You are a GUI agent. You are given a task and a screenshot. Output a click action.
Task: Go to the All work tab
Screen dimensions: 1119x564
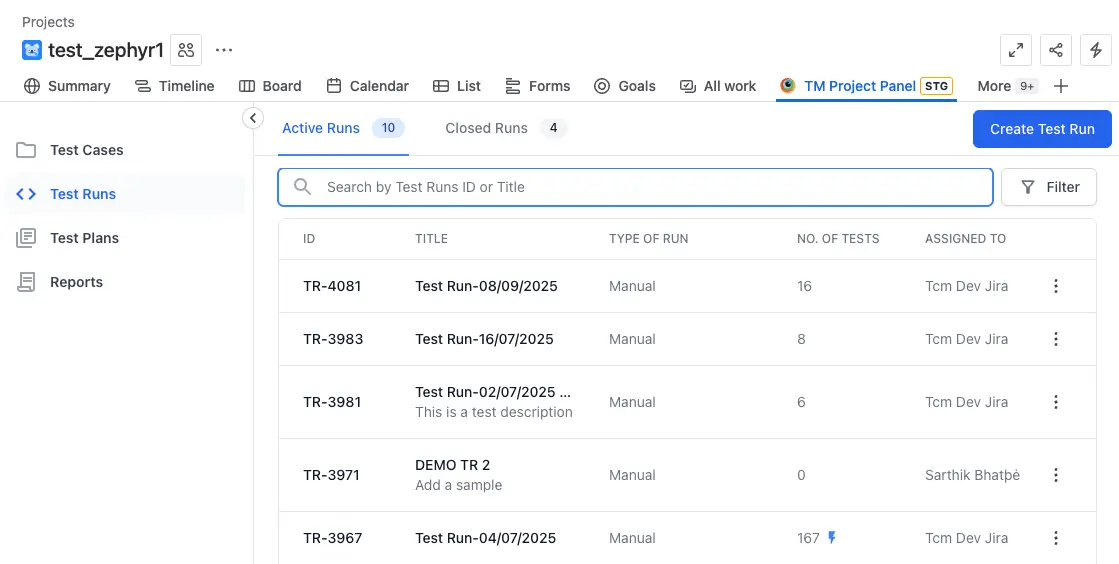coord(718,86)
